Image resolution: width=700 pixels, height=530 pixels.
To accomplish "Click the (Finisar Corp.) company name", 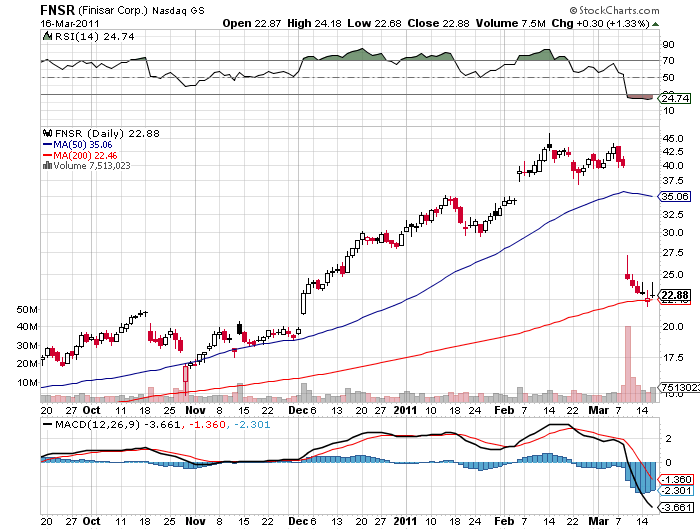I will pos(113,10).
